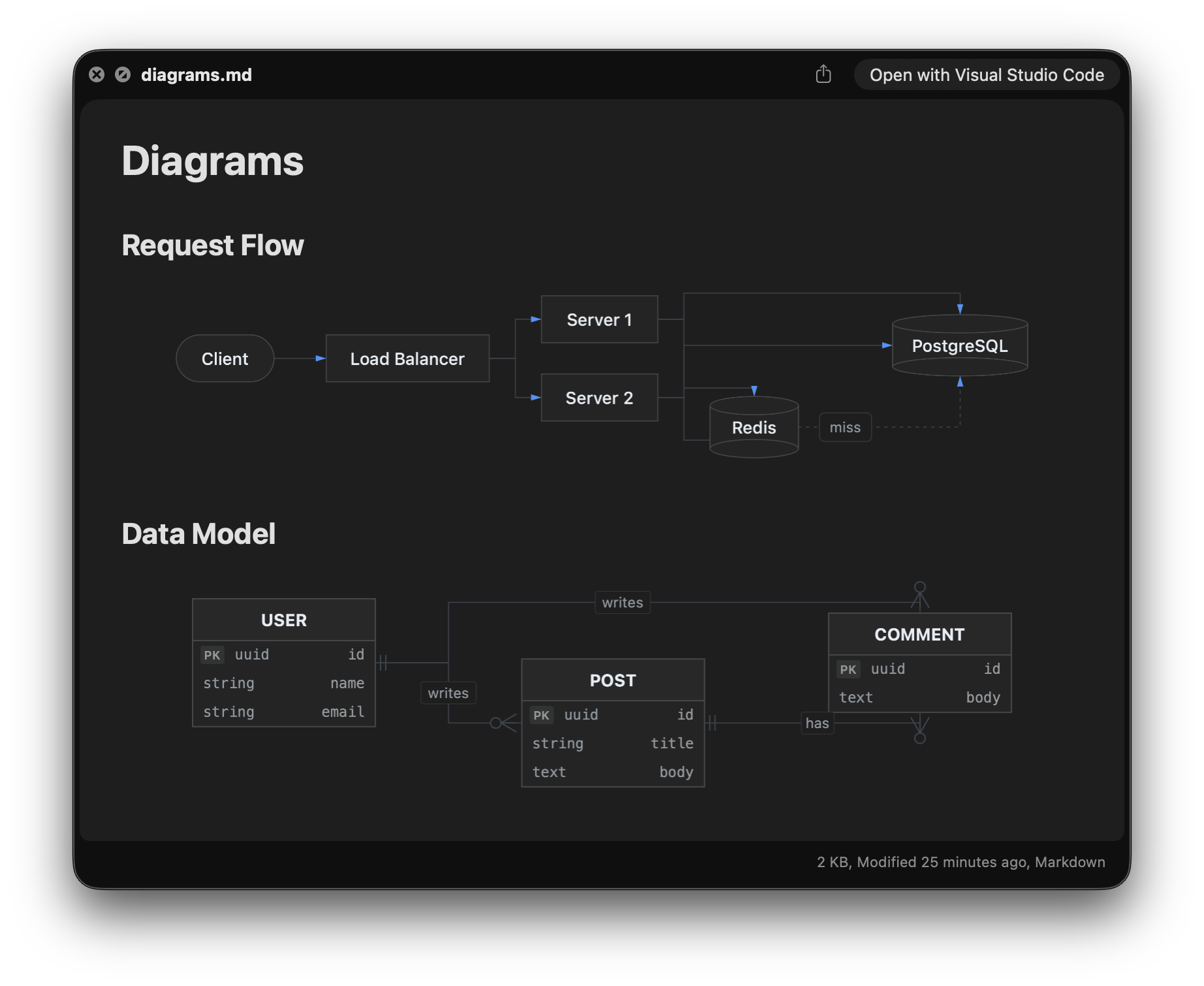The width and height of the screenshot is (1204, 986).
Task: Select the POST entity table header
Action: pos(612,680)
